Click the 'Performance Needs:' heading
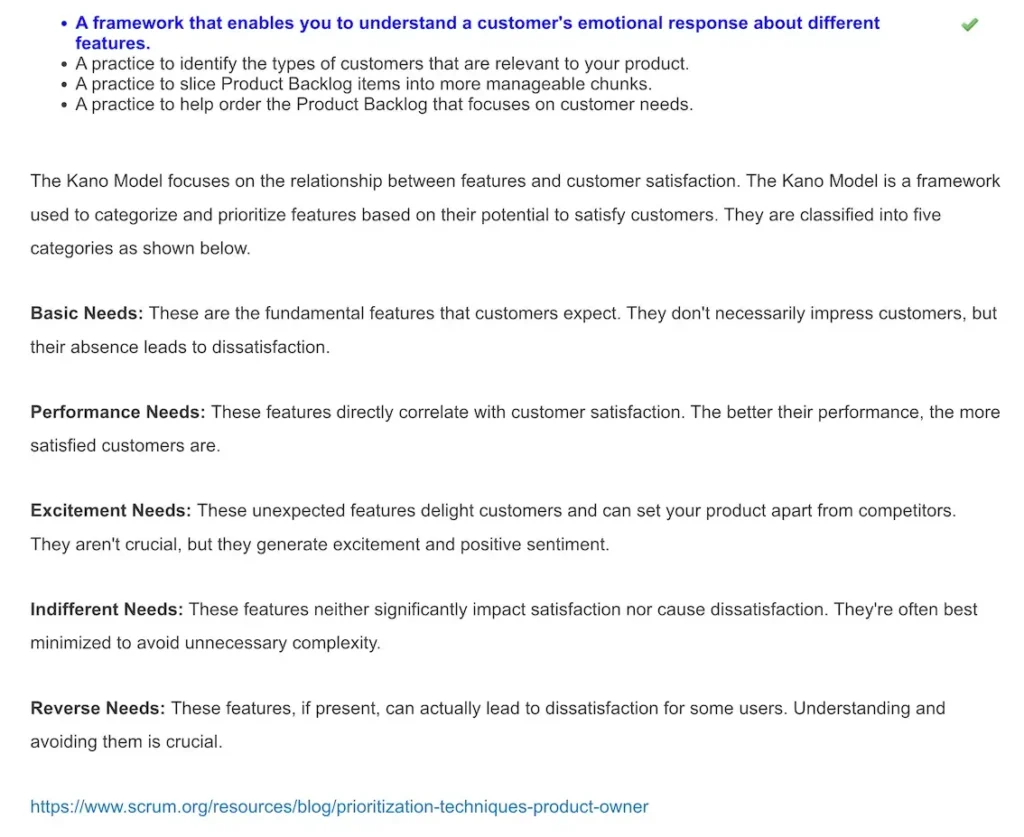 click(x=118, y=412)
